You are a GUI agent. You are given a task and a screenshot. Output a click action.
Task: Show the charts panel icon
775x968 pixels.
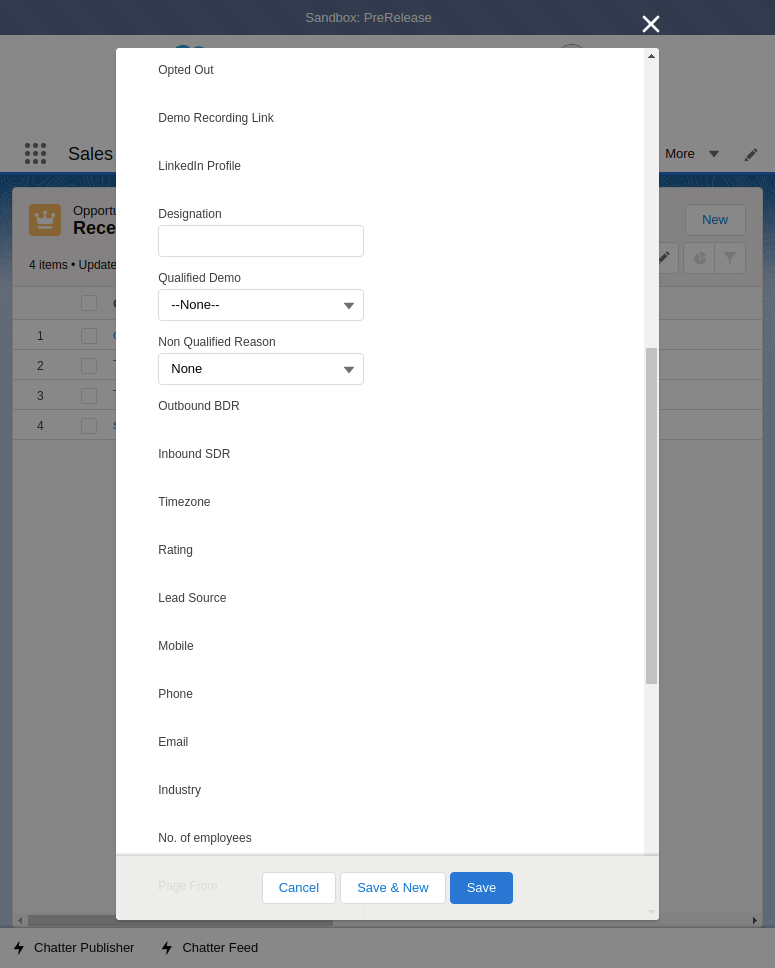pos(699,258)
